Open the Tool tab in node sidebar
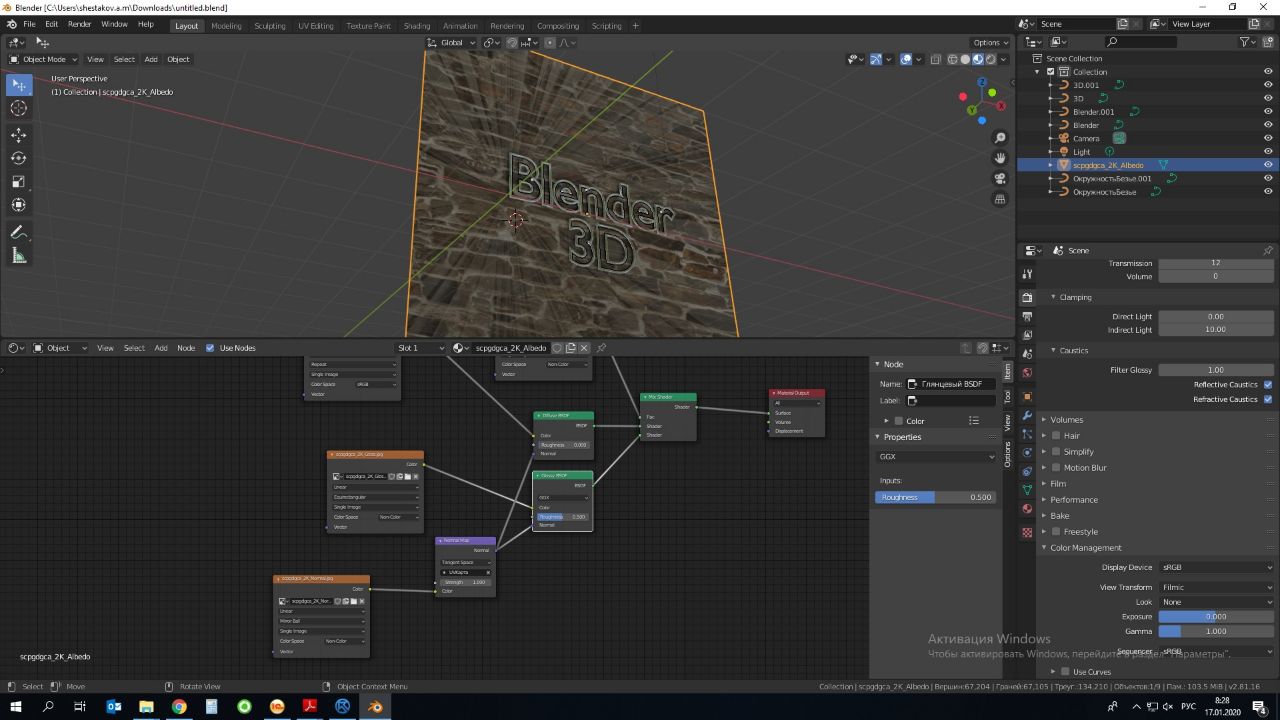Viewport: 1280px width, 720px height. [x=1007, y=396]
